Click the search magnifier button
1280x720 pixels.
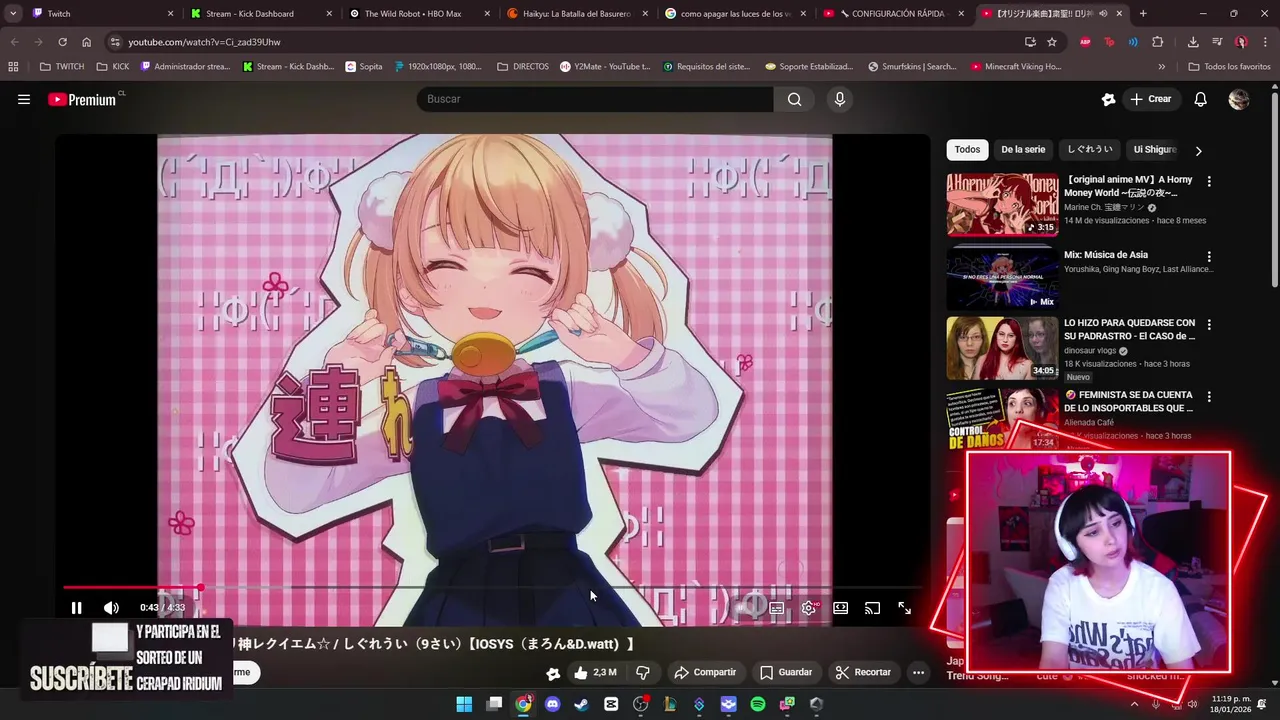click(794, 99)
